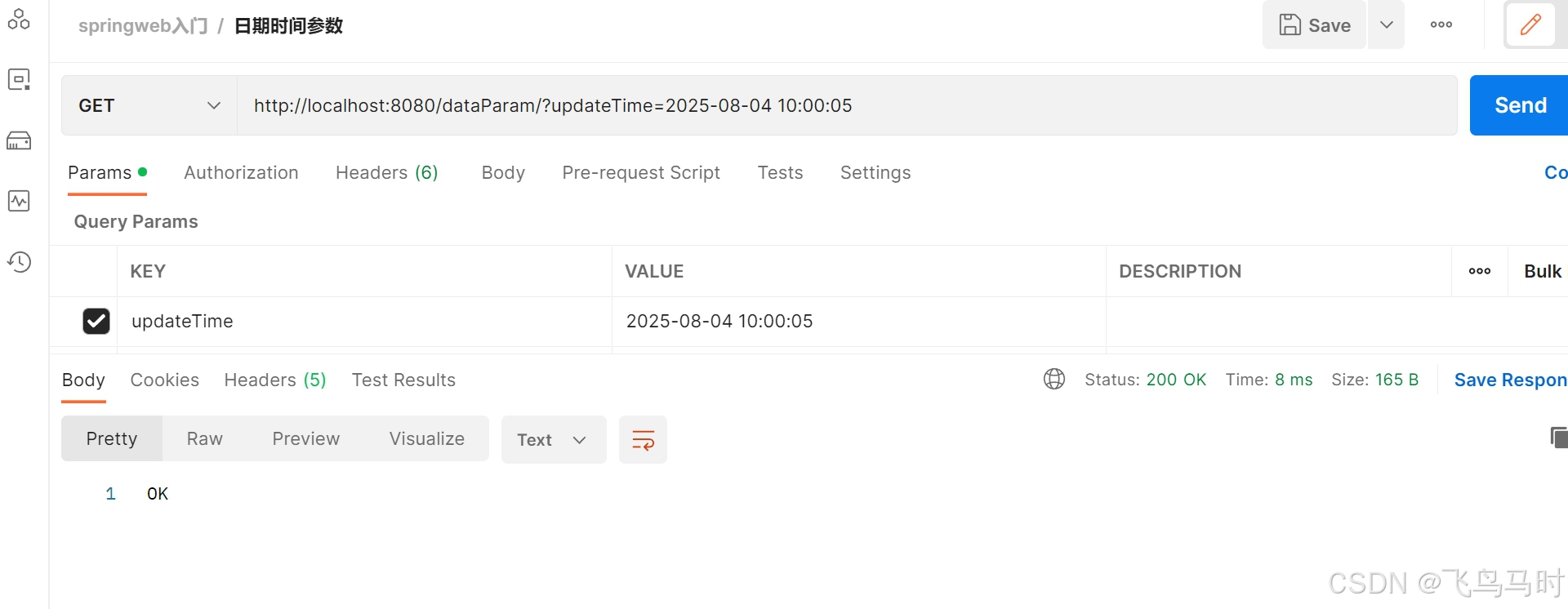Toggle the line wrap icon
Screen dimensions: 1568x609
pos(643,440)
